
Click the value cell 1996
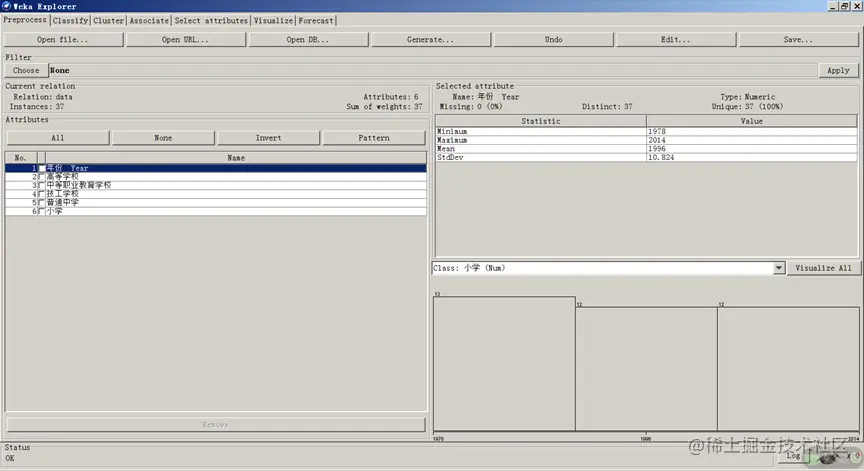pos(752,149)
